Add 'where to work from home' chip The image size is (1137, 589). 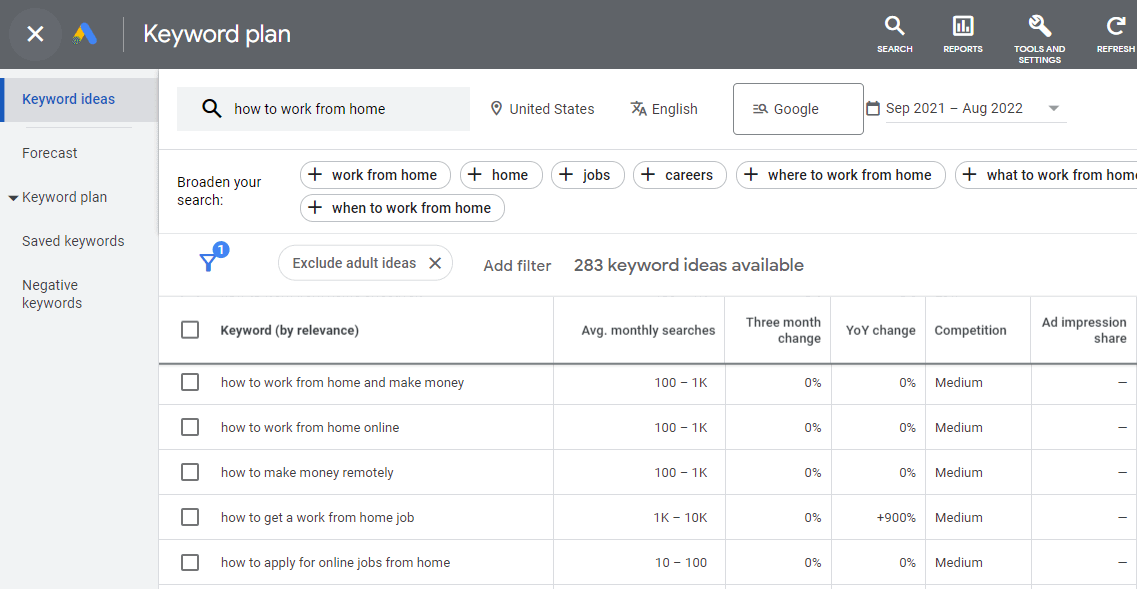click(841, 175)
